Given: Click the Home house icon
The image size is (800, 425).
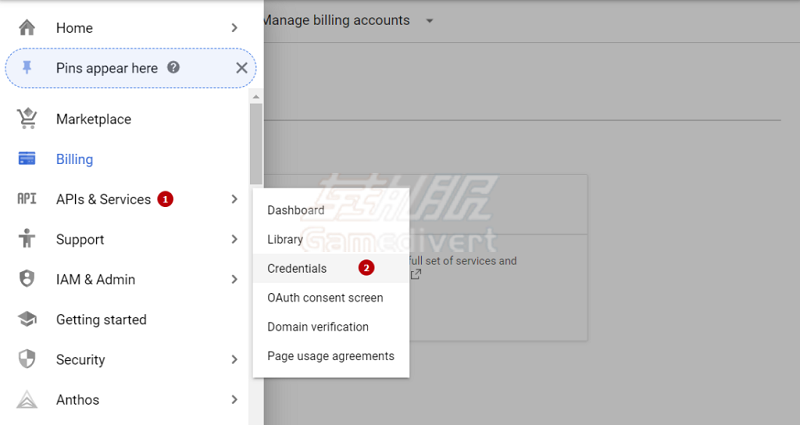Looking at the screenshot, I should (27, 28).
